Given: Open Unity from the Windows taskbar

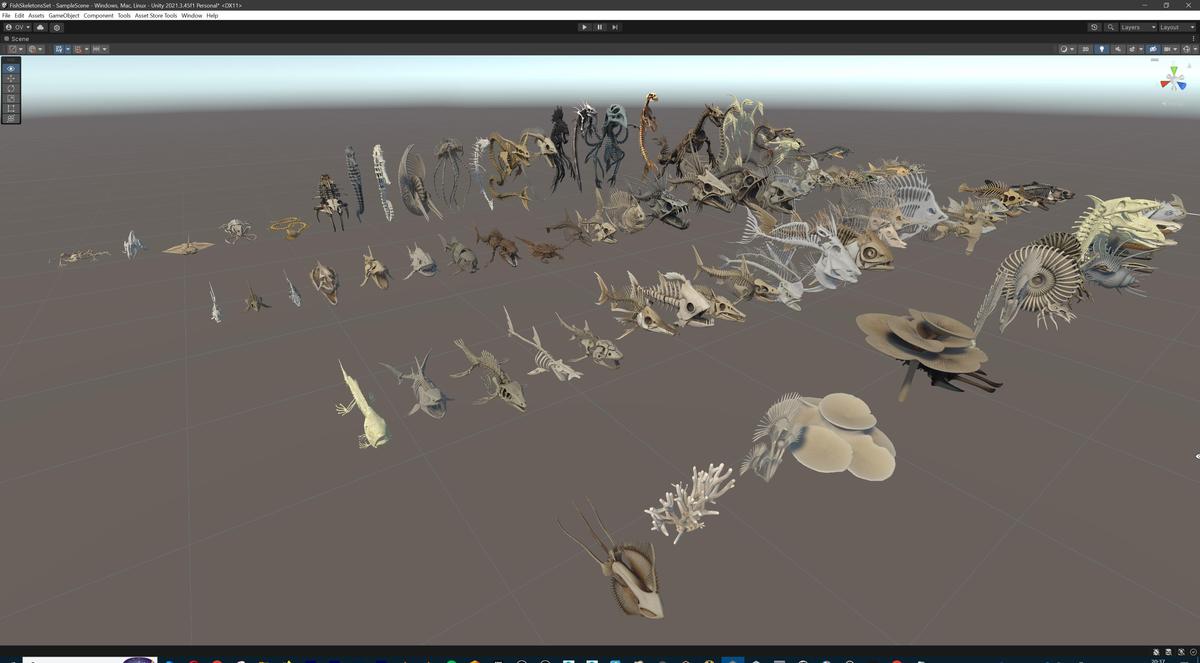Looking at the screenshot, I should pos(733,658).
